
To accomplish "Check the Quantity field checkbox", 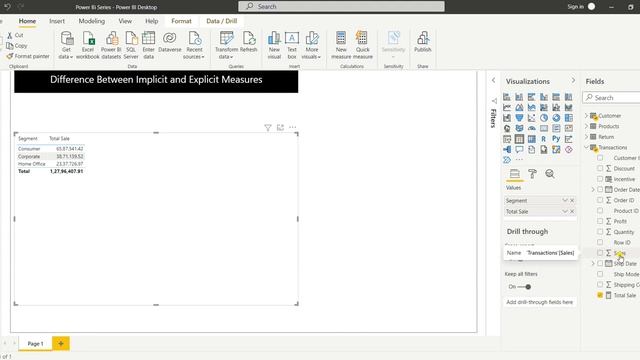I will point(600,231).
